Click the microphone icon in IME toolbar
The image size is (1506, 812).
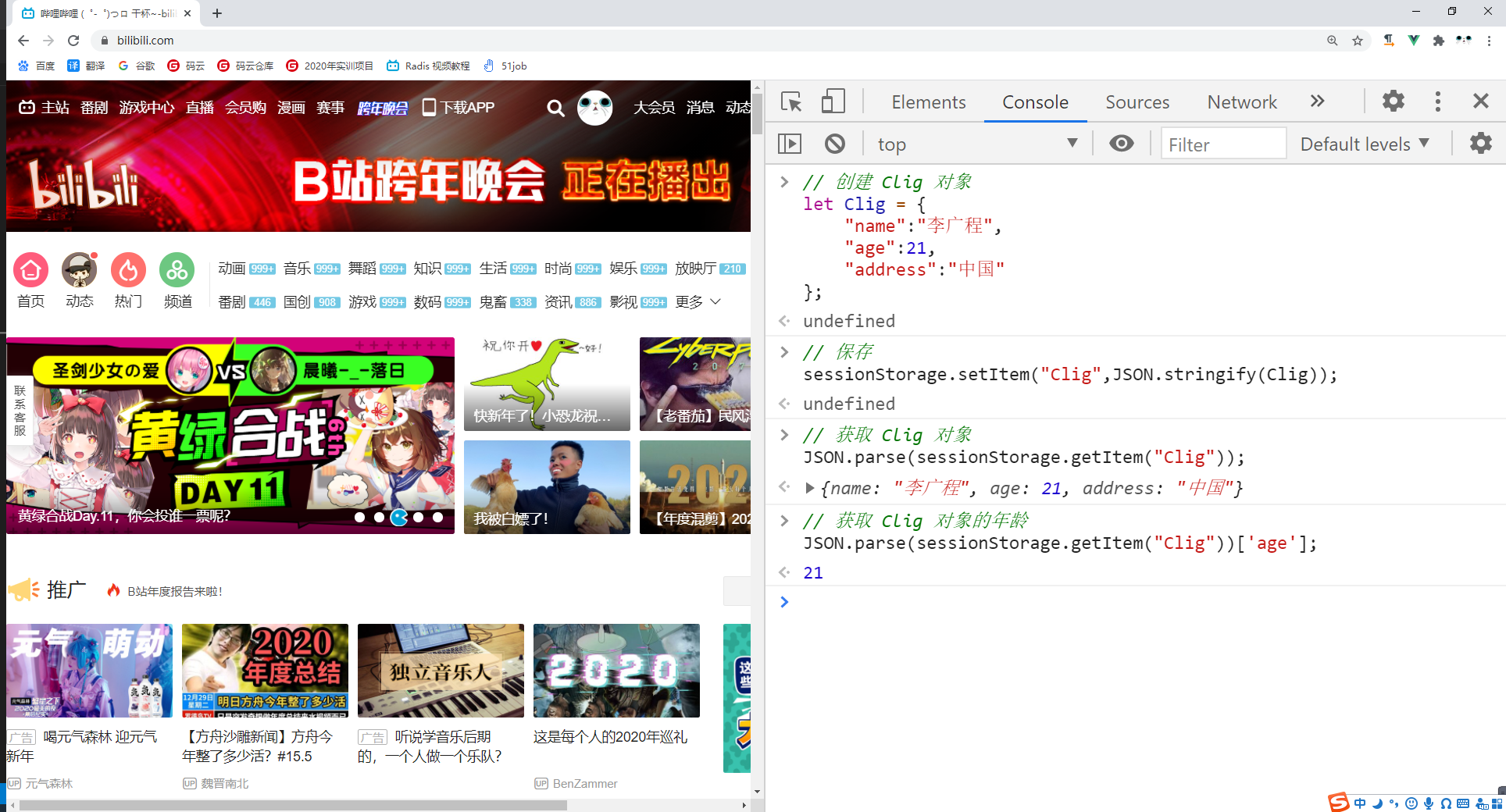coord(1429,803)
